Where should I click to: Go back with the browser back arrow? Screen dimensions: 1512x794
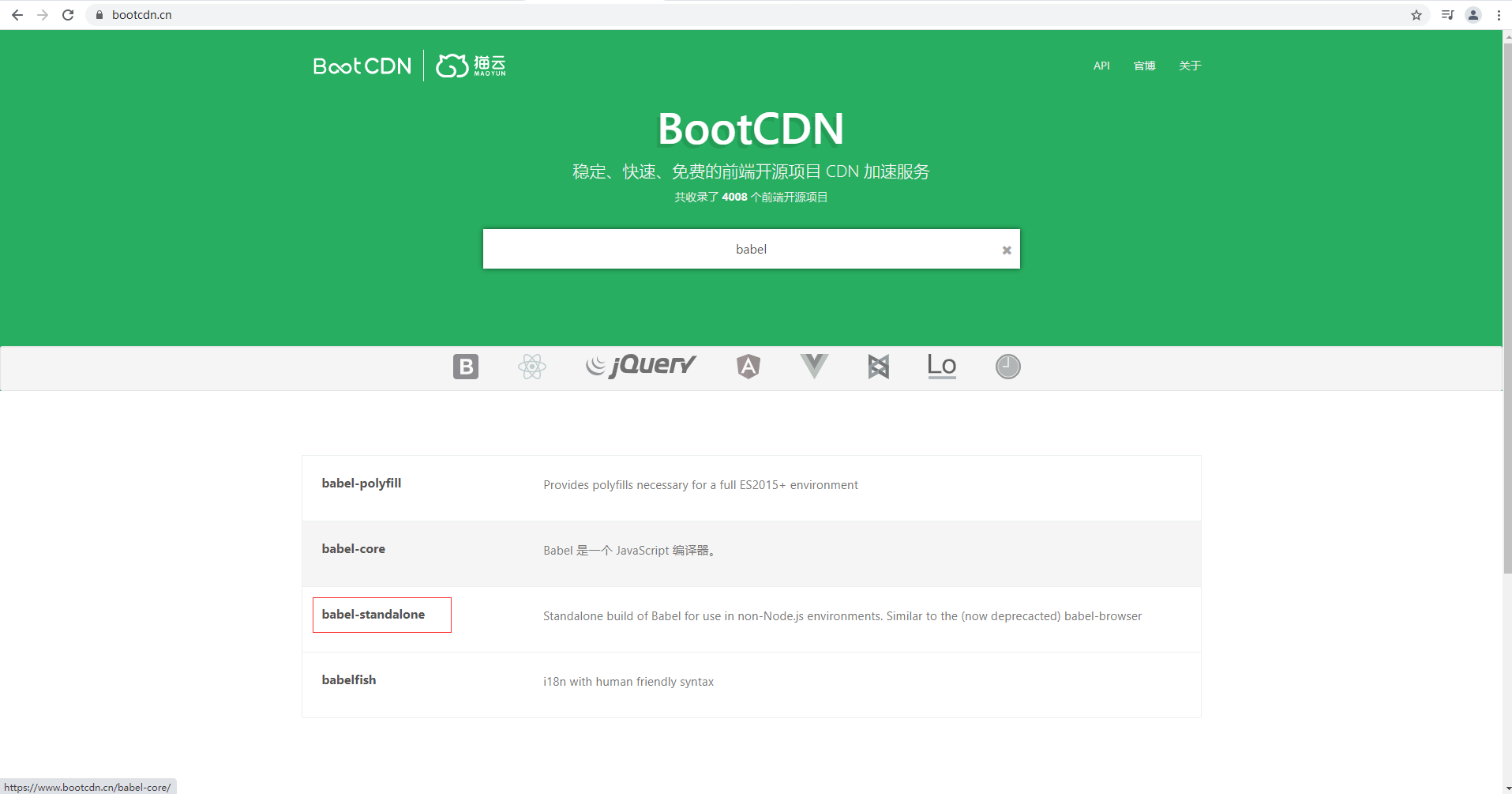pyautogui.click(x=17, y=15)
